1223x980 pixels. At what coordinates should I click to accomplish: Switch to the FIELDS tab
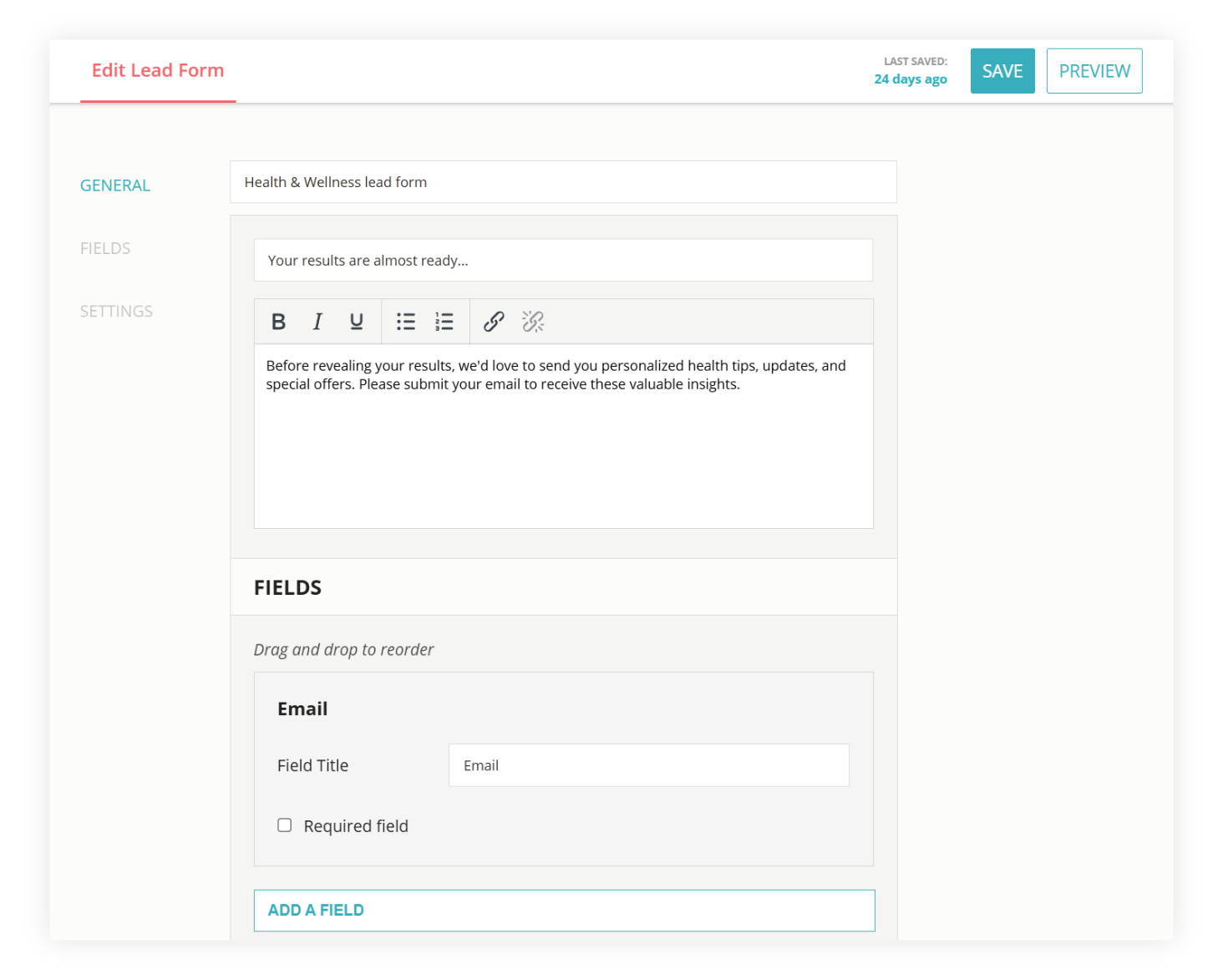(105, 247)
